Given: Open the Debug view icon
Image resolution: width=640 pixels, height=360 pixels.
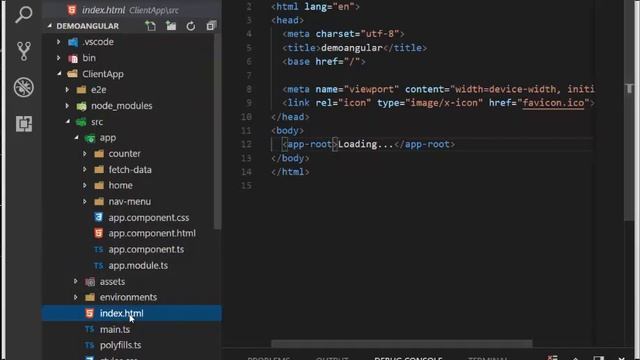Looking at the screenshot, I should coord(24,87).
